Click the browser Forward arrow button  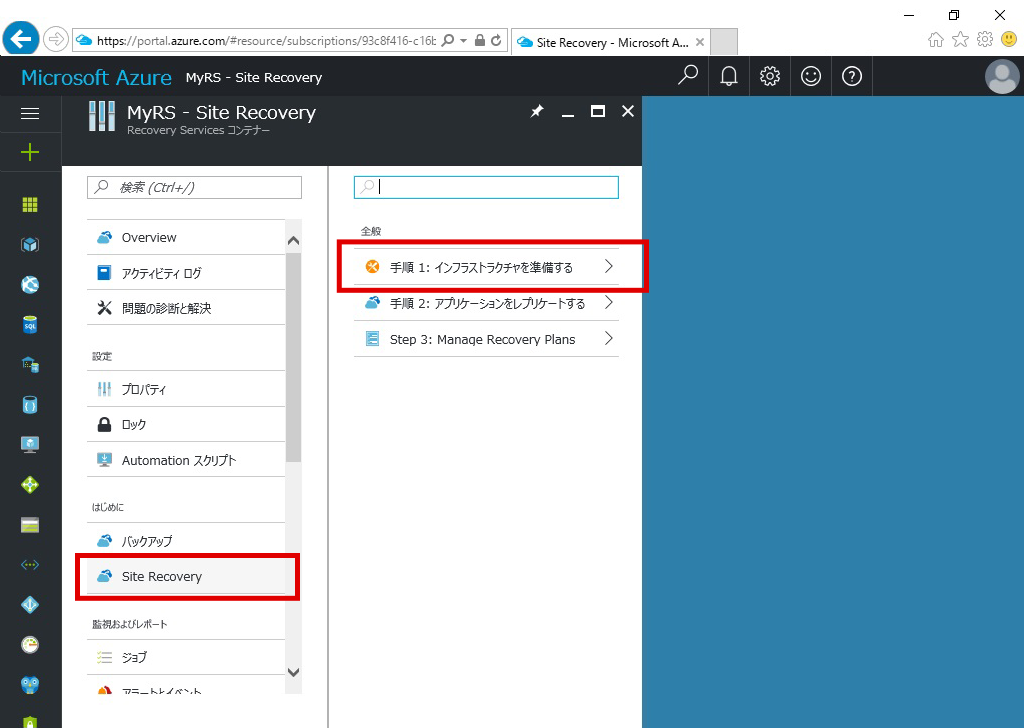point(56,39)
